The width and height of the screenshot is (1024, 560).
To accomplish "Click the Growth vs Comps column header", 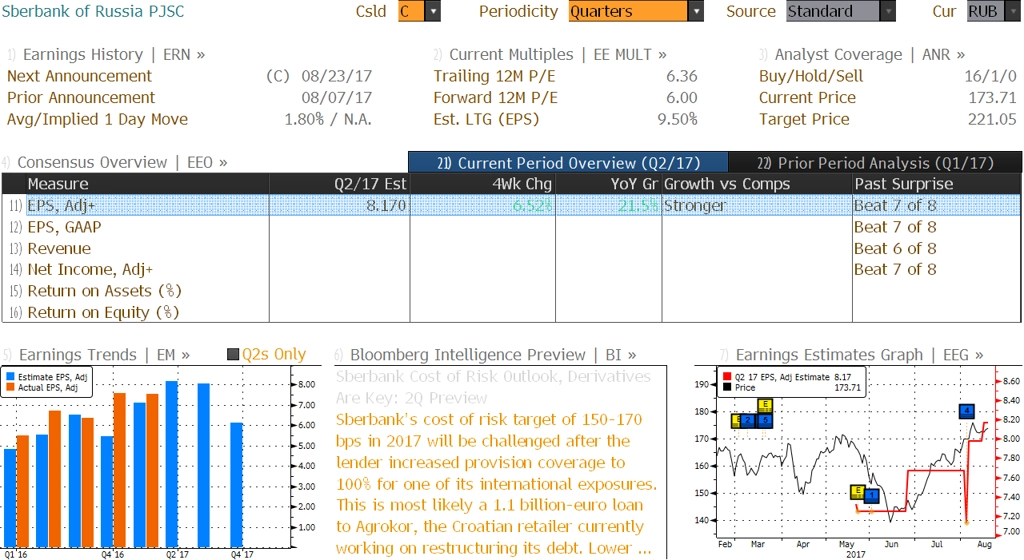I will 757,183.
